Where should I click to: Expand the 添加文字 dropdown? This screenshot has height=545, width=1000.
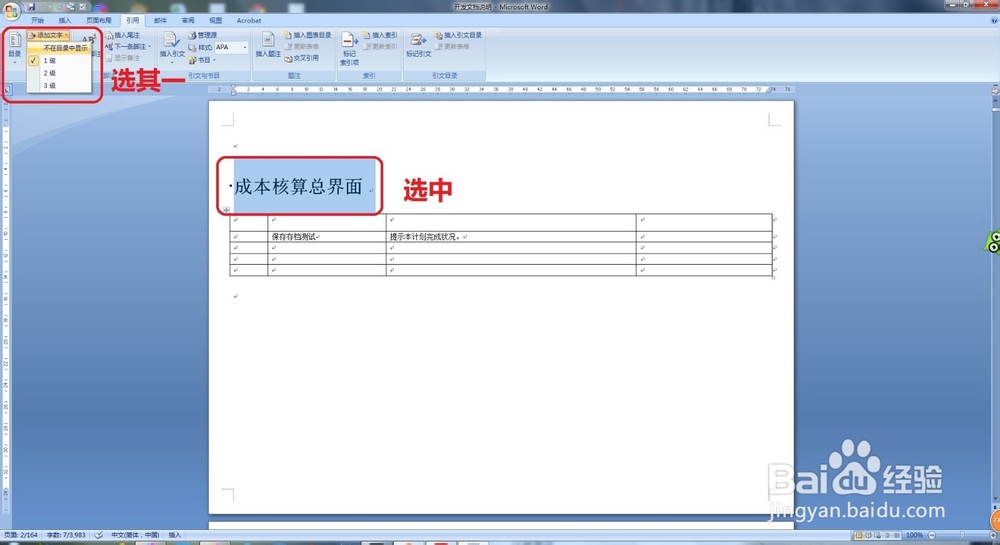[48, 36]
